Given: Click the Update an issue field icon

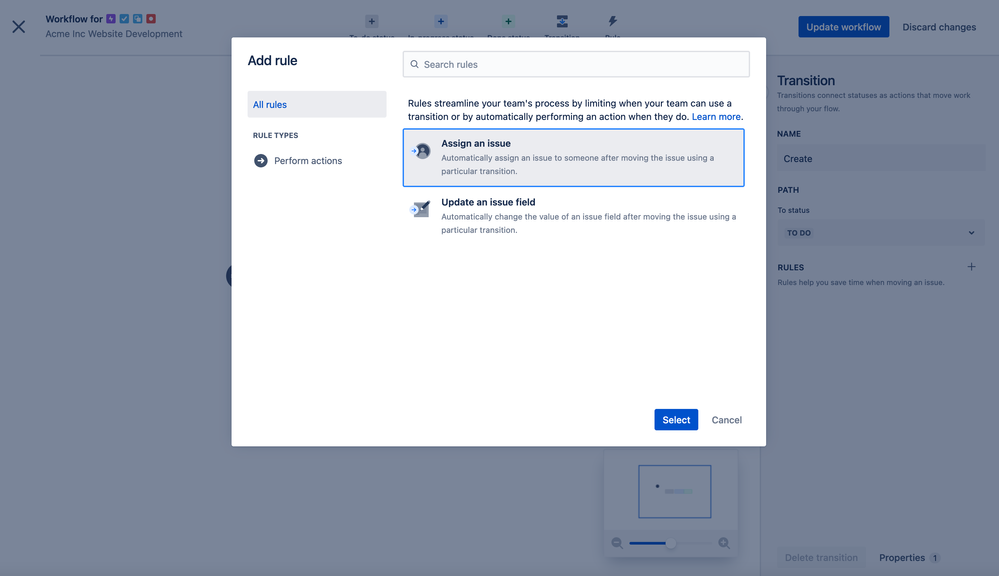Looking at the screenshot, I should [x=420, y=209].
